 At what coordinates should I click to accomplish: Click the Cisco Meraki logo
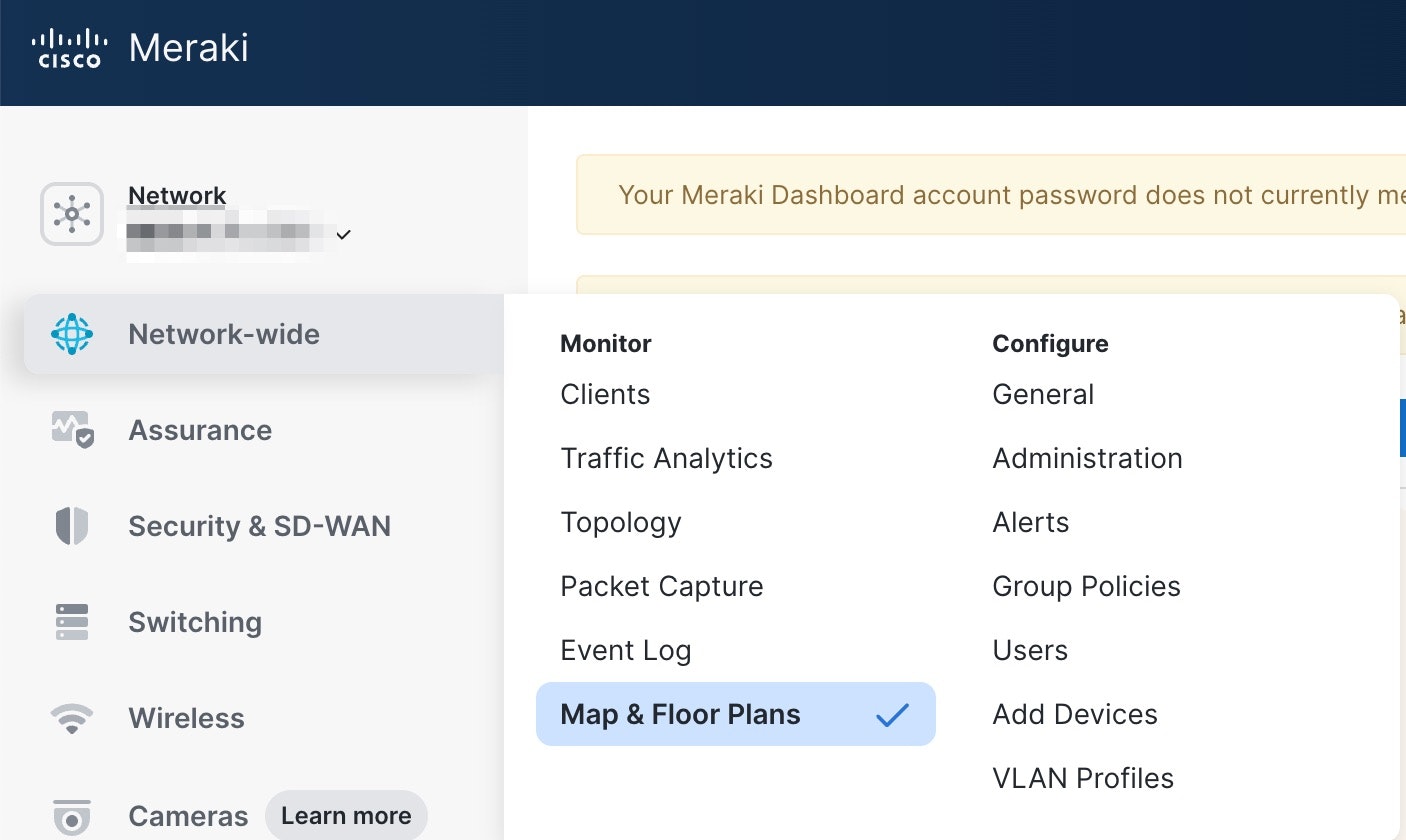[140, 48]
